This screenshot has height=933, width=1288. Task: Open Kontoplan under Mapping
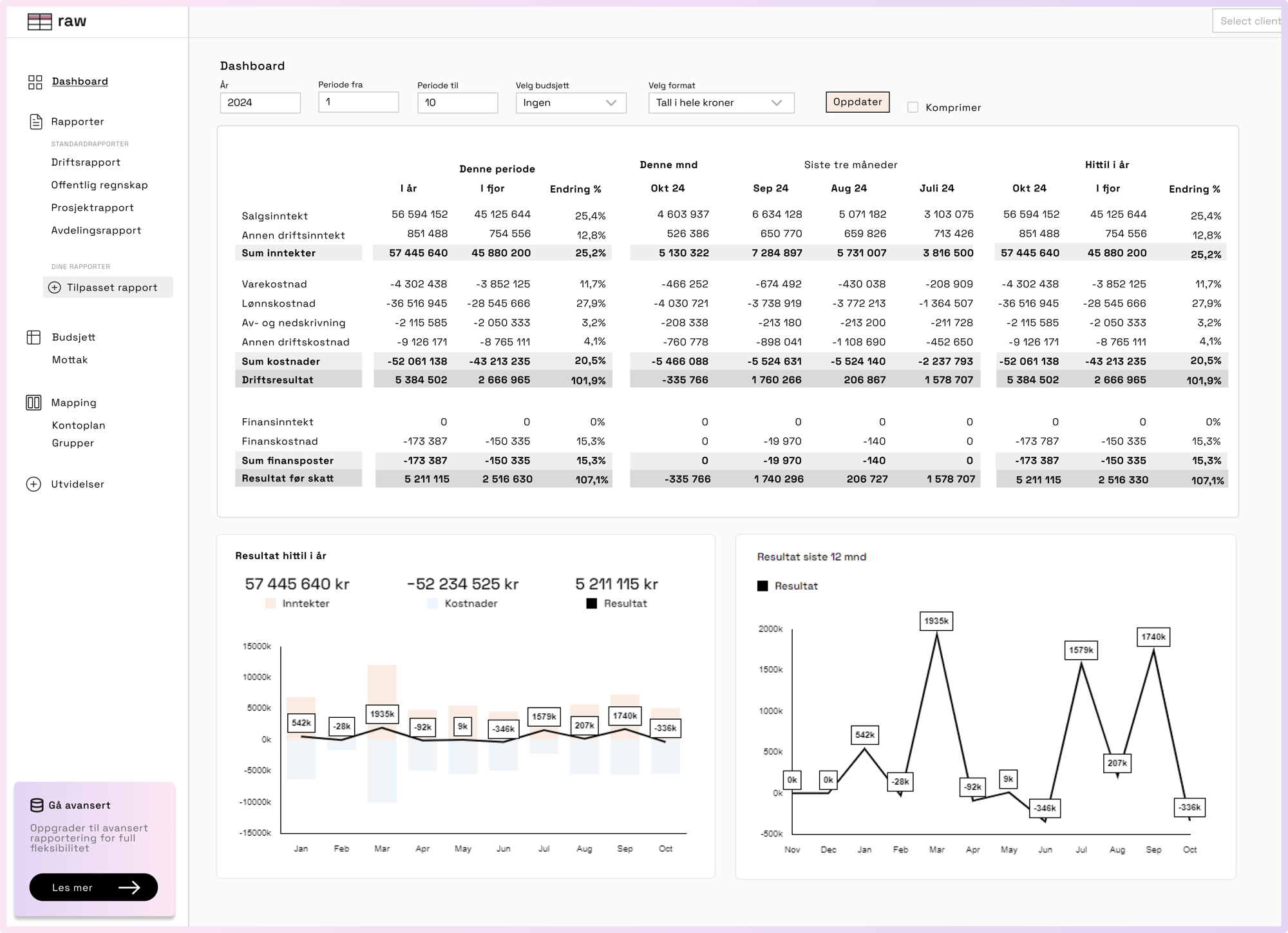coord(79,425)
